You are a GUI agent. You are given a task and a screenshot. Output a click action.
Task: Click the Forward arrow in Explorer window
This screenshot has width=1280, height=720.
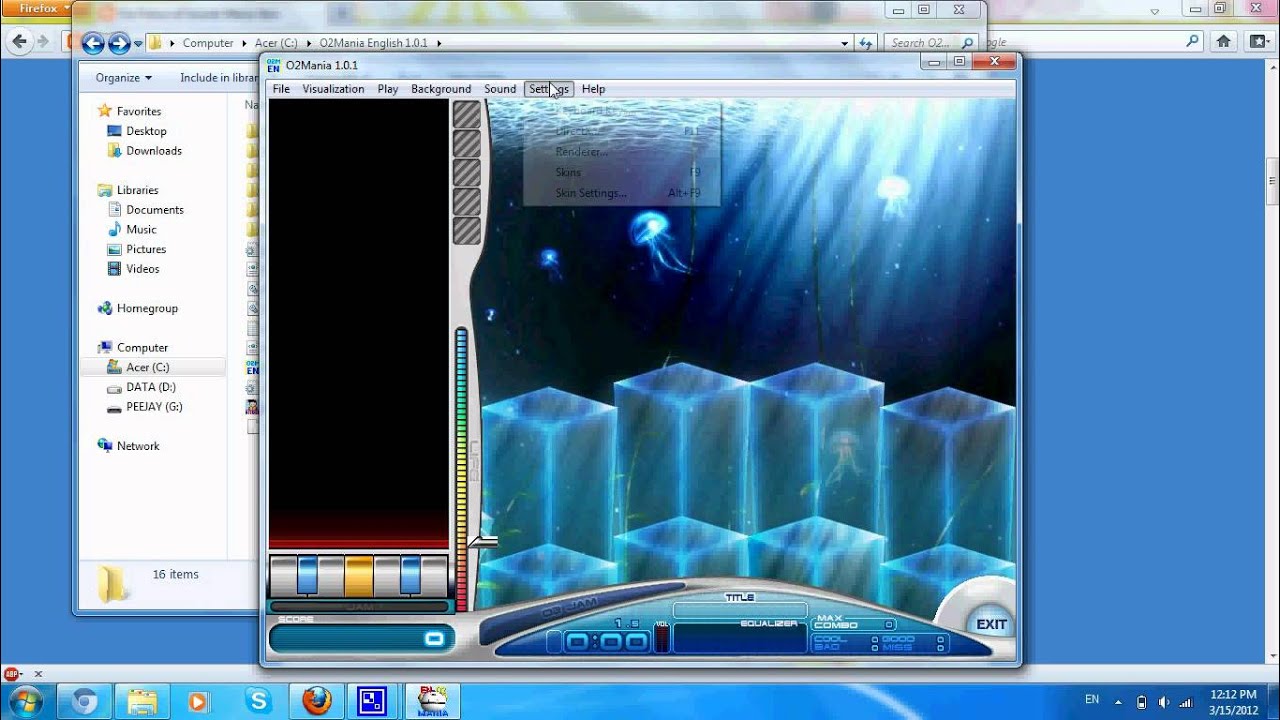tap(119, 43)
